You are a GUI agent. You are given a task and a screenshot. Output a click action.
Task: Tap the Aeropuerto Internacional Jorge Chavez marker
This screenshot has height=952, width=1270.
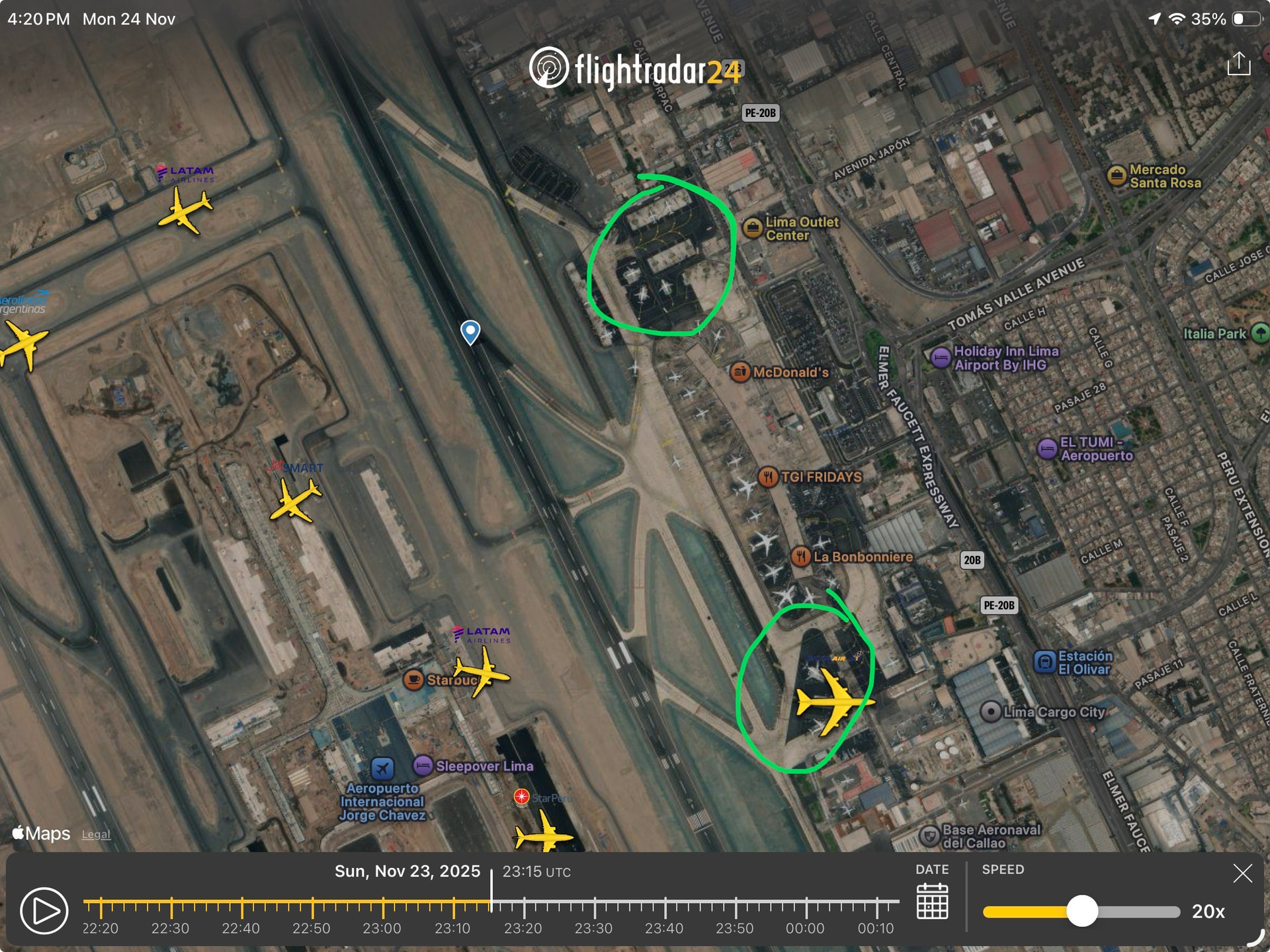[382, 768]
